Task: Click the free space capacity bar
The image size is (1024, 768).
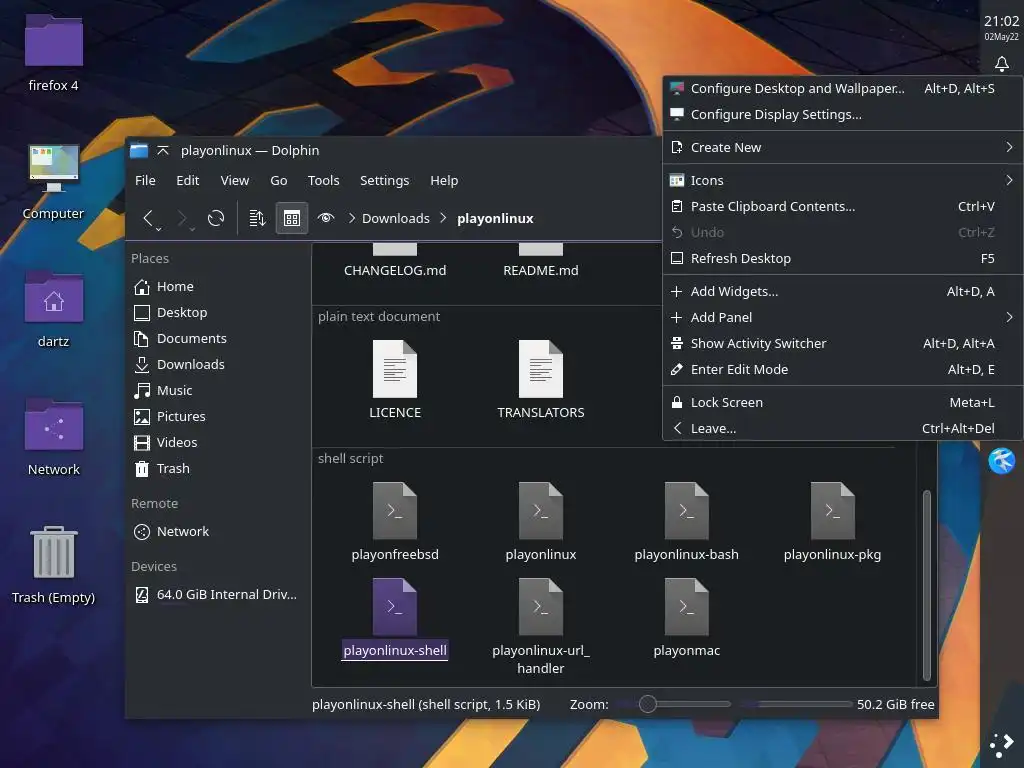Action: 795,704
